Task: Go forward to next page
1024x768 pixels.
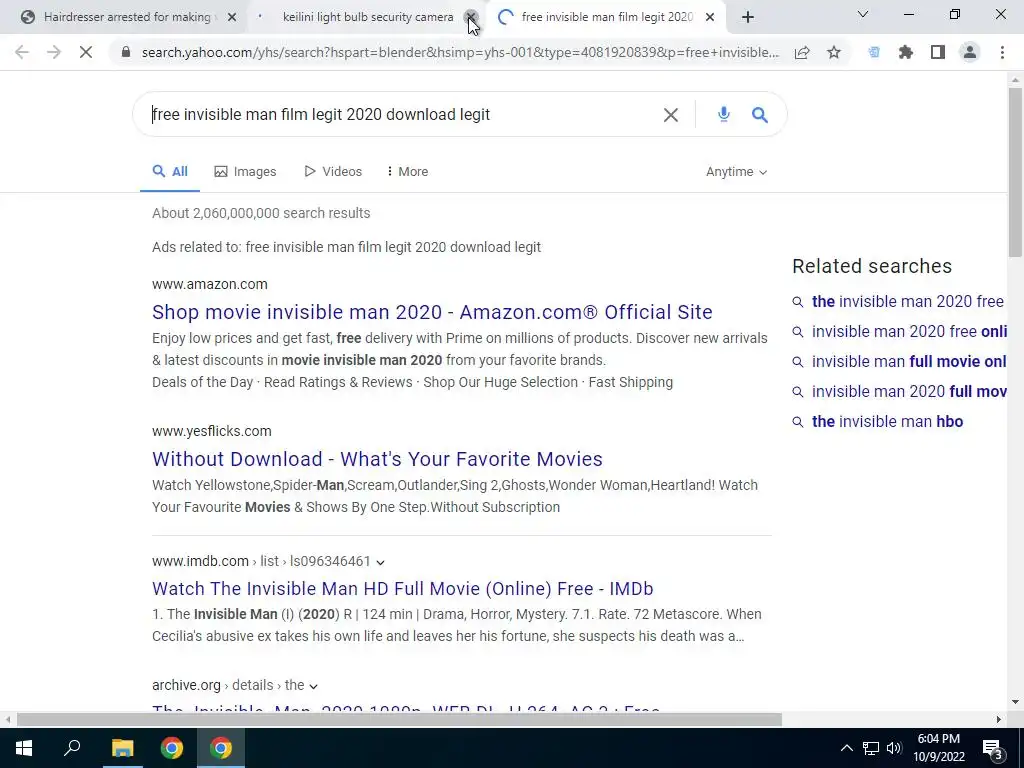Action: (54, 52)
